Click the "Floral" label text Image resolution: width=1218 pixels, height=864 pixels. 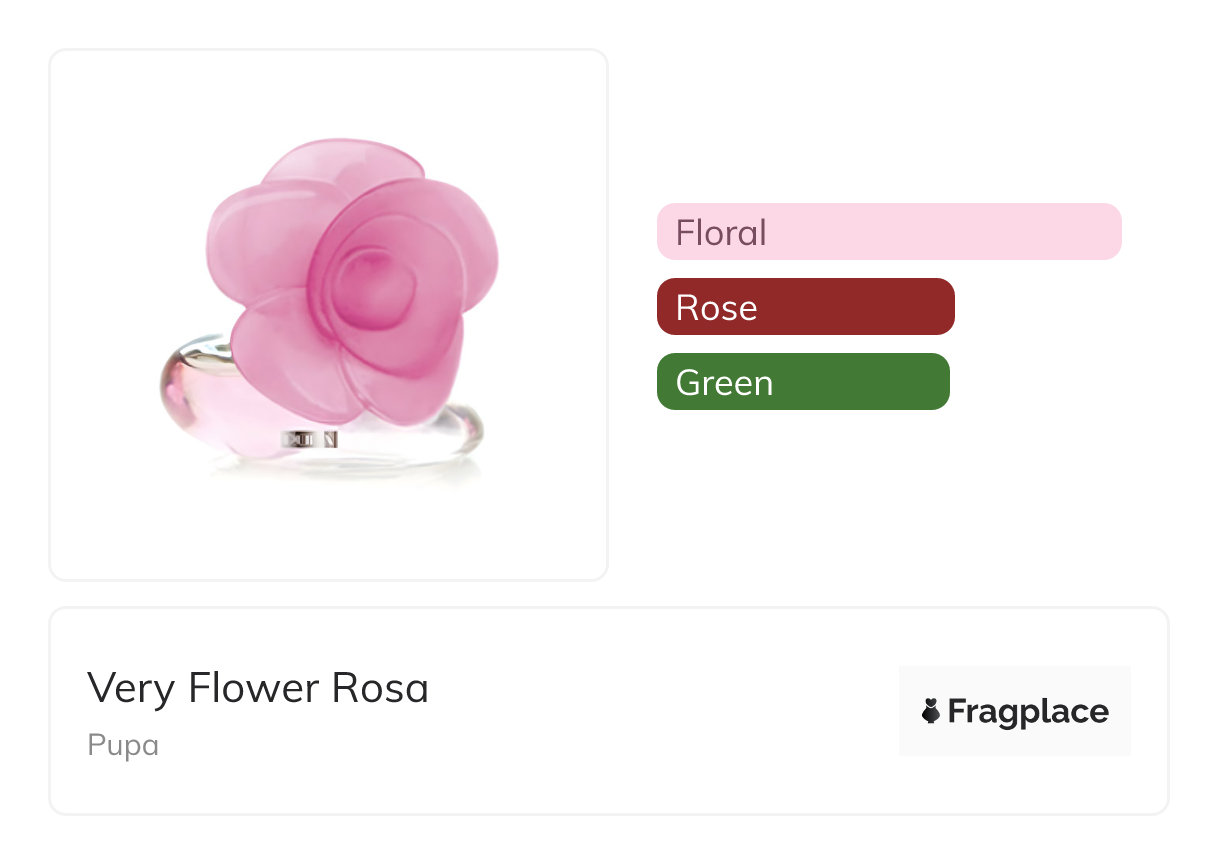(721, 233)
